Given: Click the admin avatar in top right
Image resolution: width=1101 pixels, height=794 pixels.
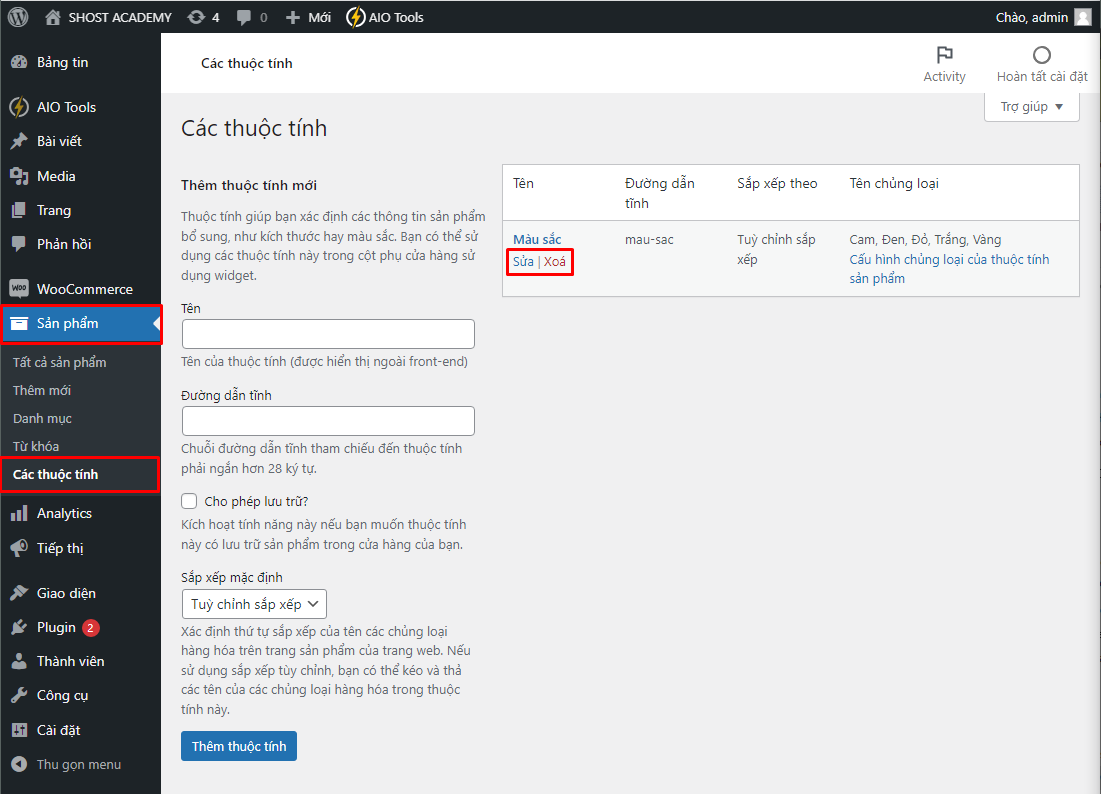Looking at the screenshot, I should (x=1082, y=17).
